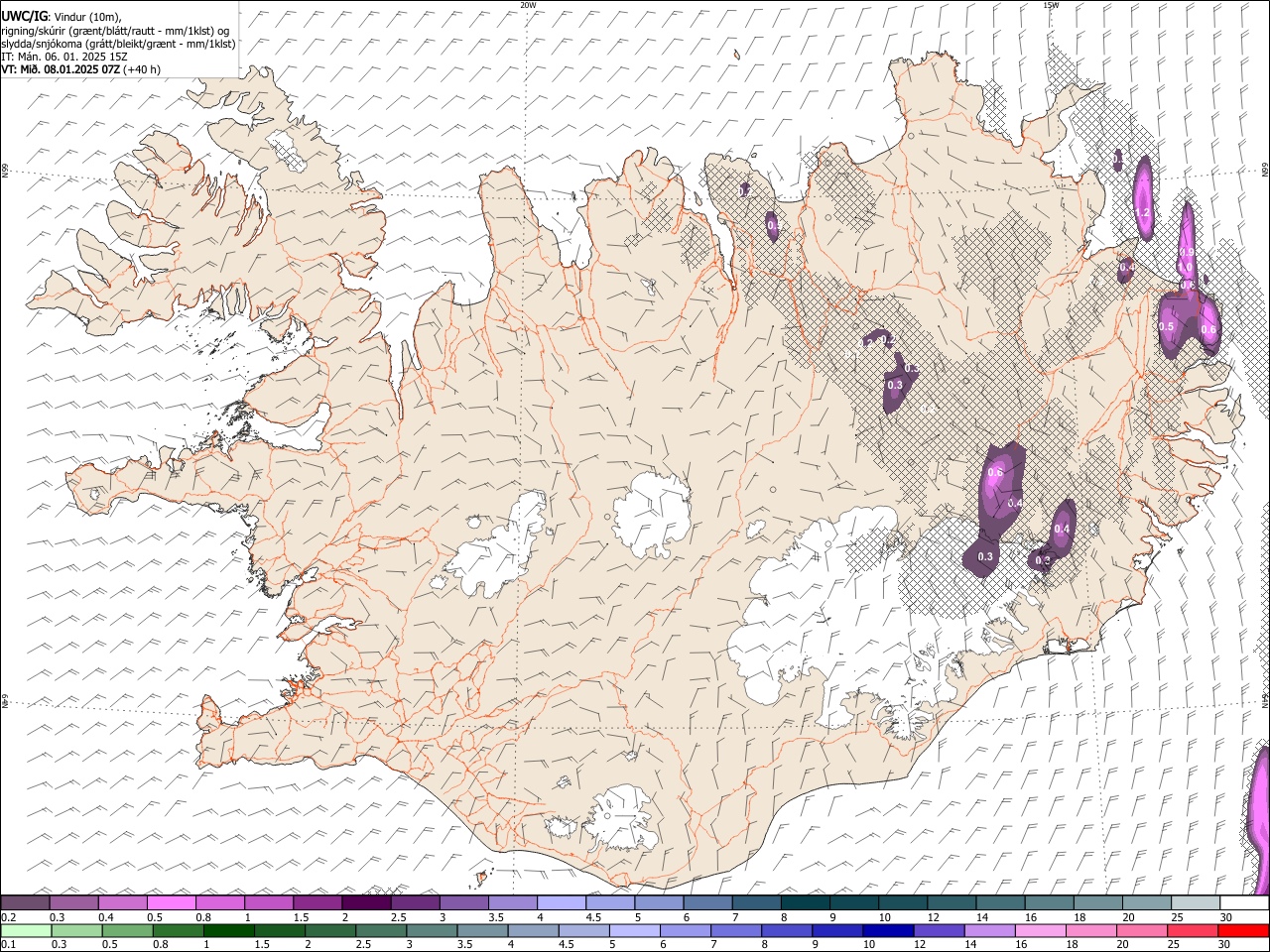Click the 'UWC/IG: Vindur (10m)' title text

(x=62, y=16)
